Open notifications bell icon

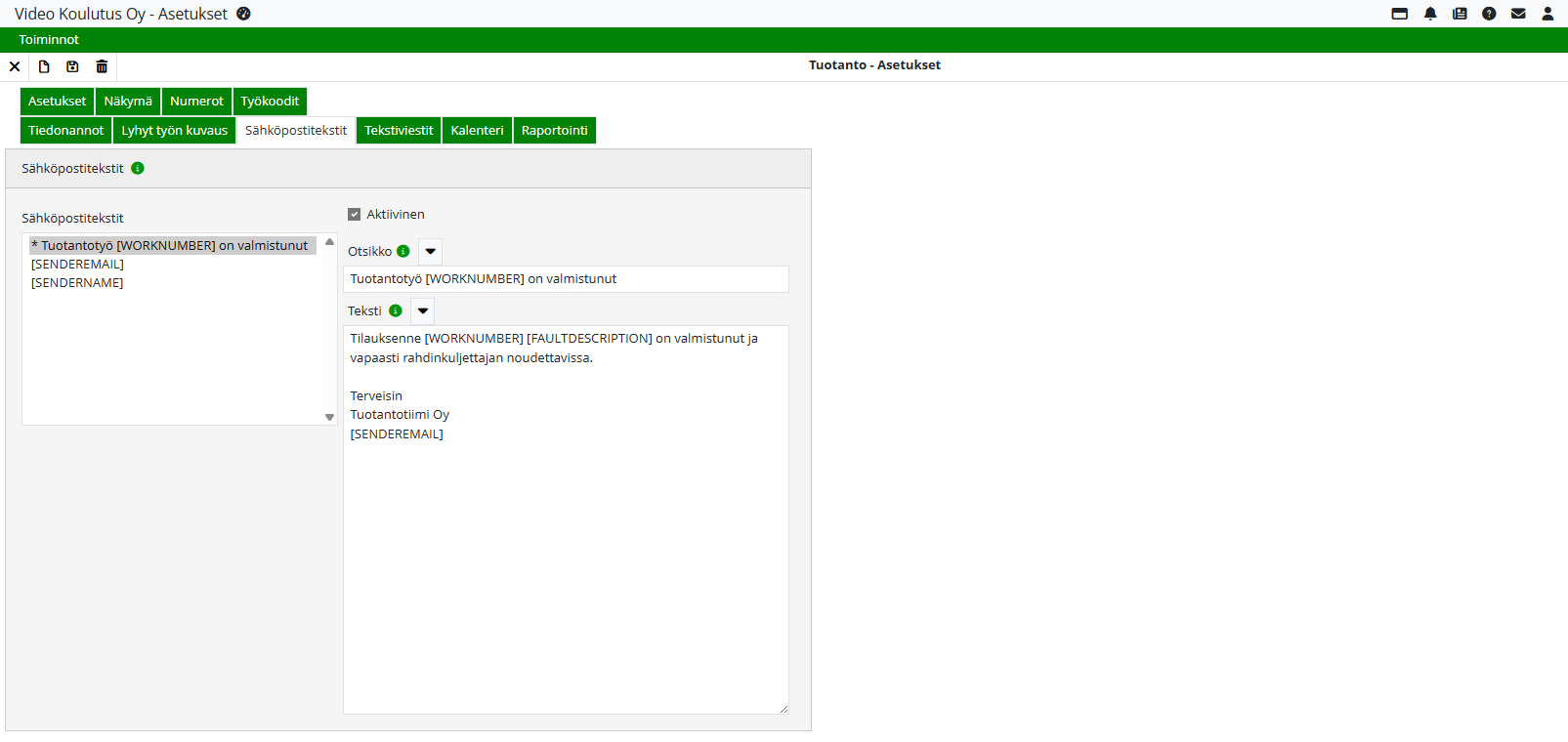point(1430,14)
